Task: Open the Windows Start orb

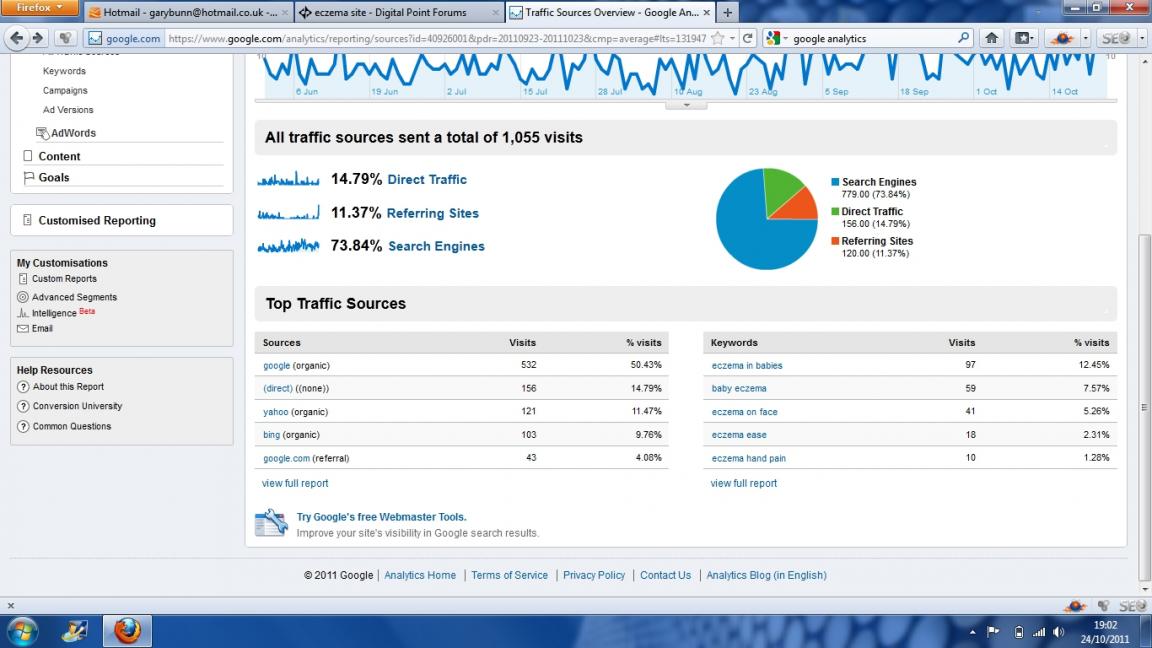Action: pyautogui.click(x=22, y=631)
